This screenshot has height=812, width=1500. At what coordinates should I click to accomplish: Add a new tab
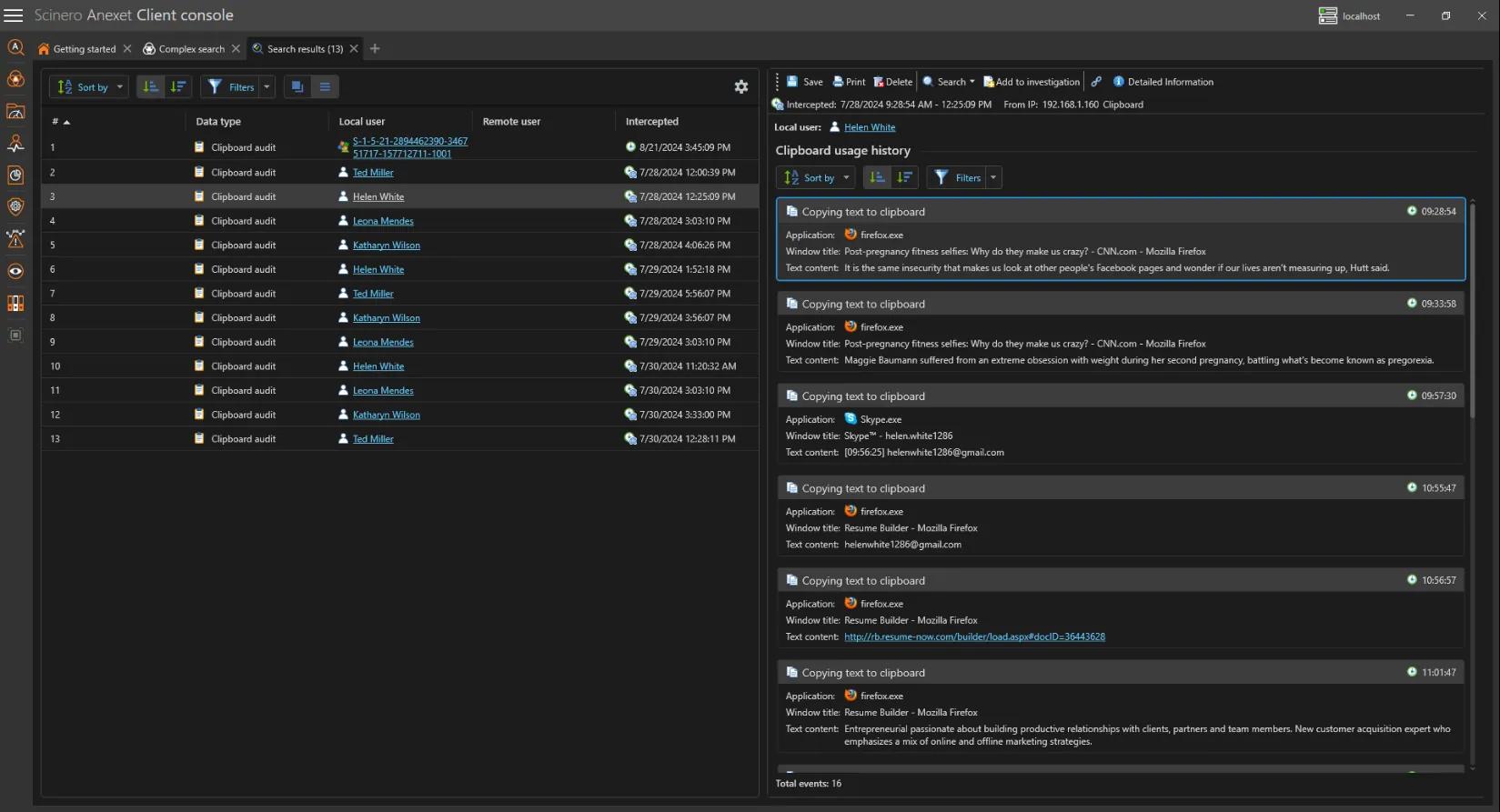click(375, 49)
